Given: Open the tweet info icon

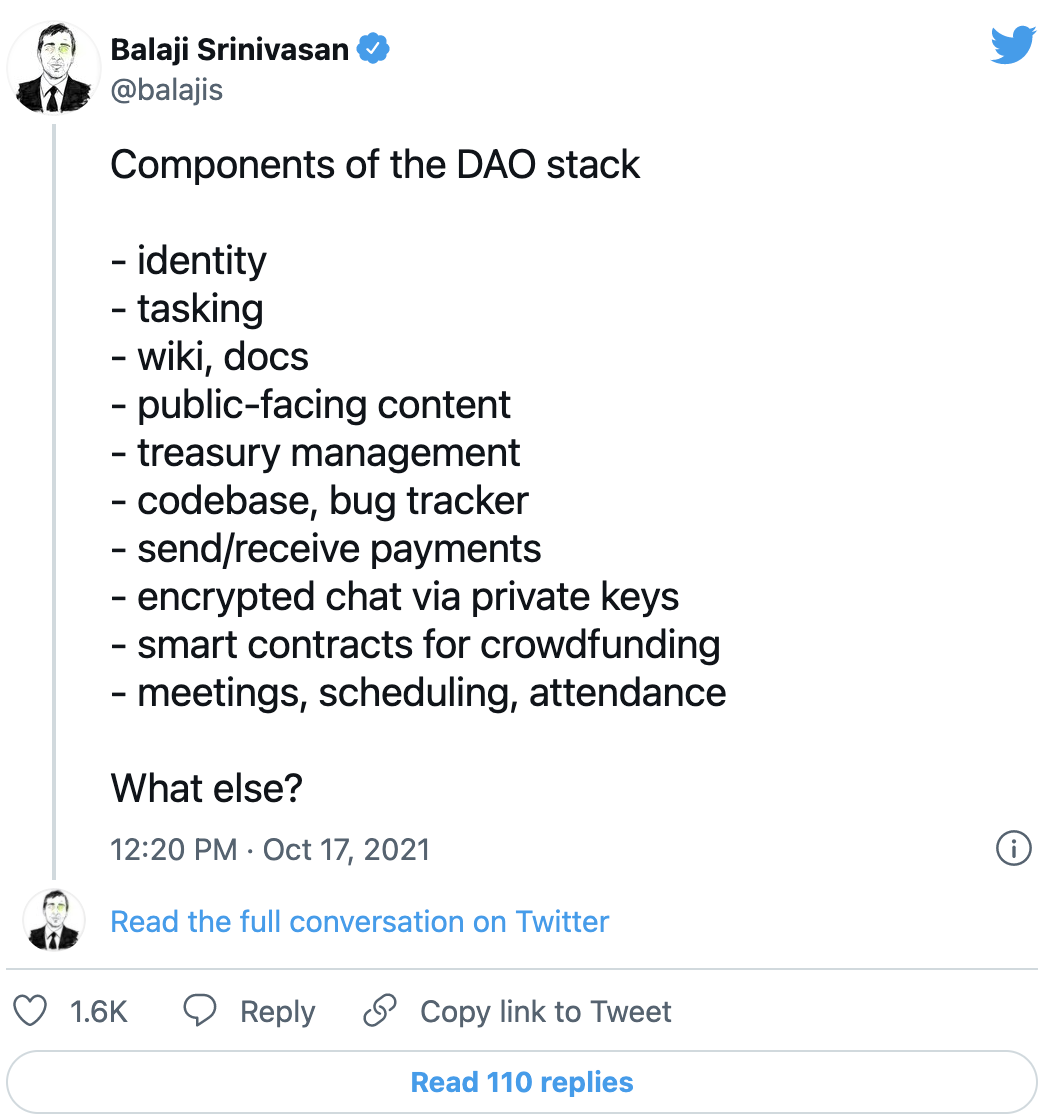Looking at the screenshot, I should pyautogui.click(x=1013, y=849).
